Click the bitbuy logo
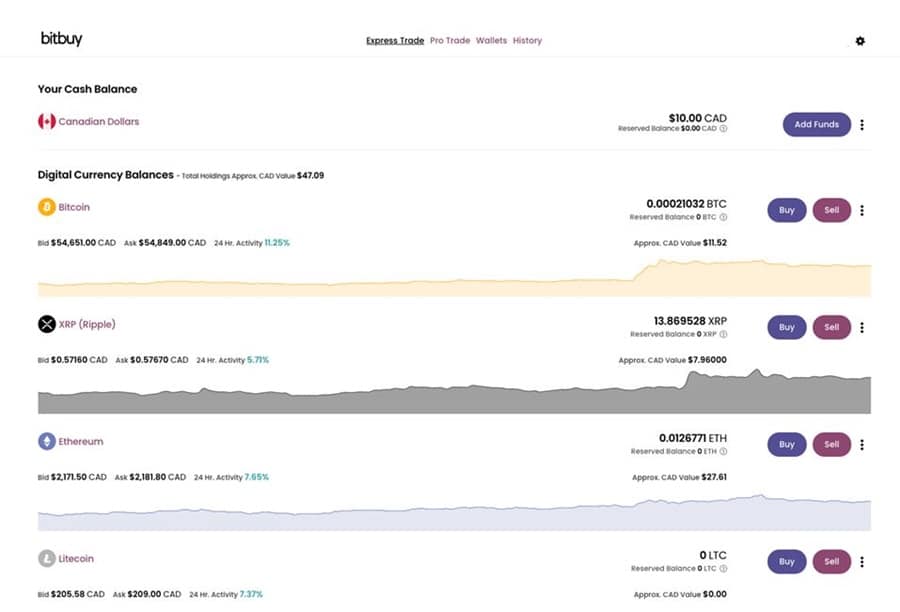The height and width of the screenshot is (612, 900). pos(61,39)
